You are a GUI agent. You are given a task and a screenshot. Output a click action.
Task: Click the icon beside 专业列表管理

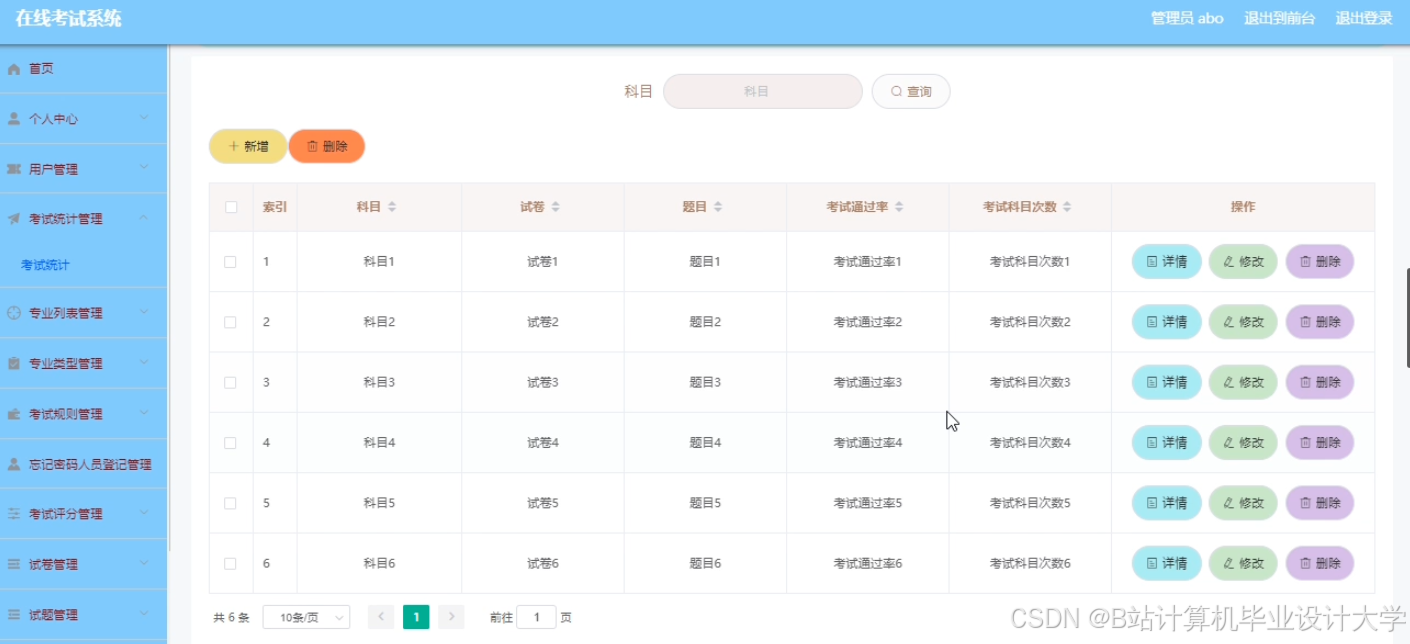pos(14,313)
